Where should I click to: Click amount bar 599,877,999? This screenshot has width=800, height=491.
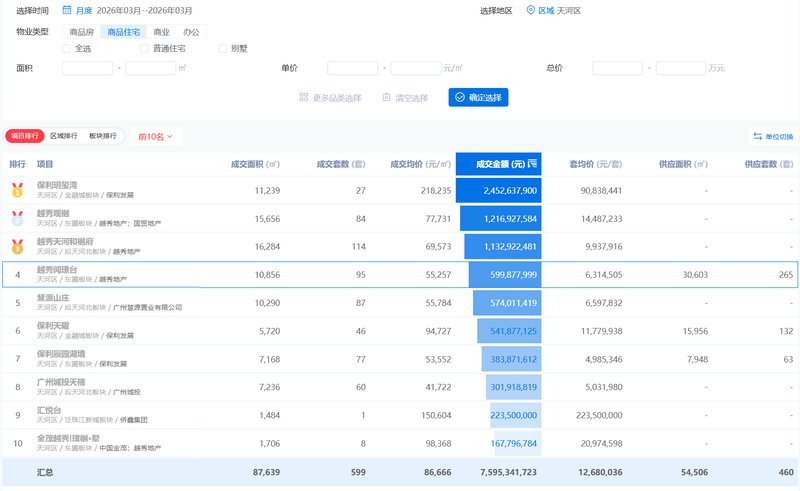tap(505, 275)
